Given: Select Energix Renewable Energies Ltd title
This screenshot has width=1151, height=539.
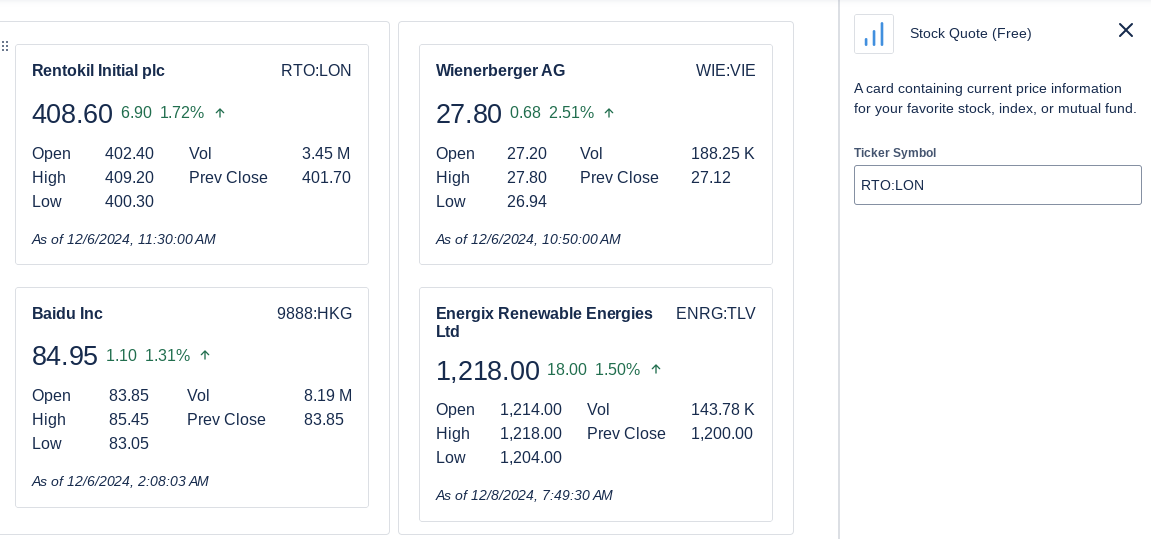Looking at the screenshot, I should pos(545,322).
